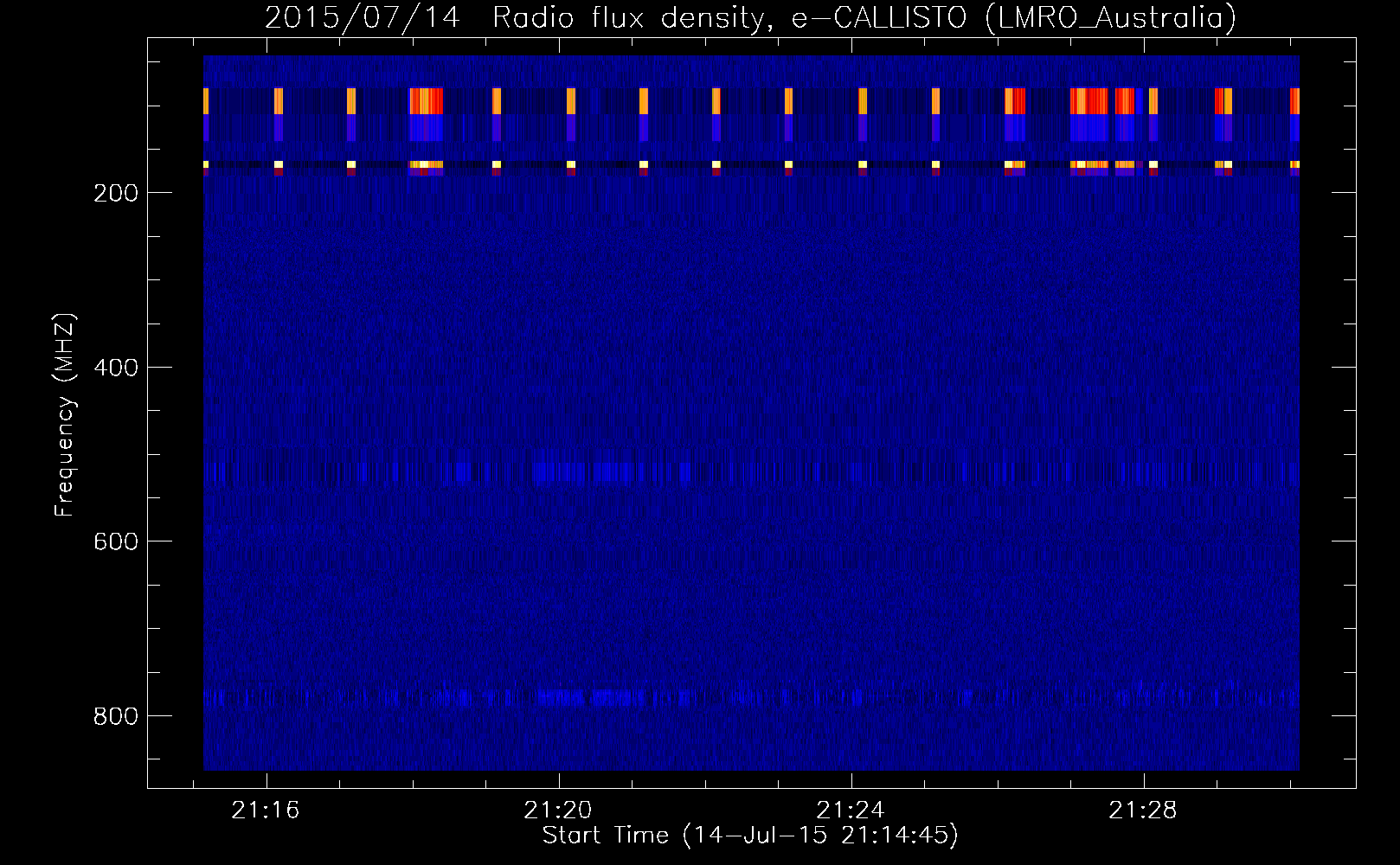The width and height of the screenshot is (1400, 865).
Task: Click the plot title showing date 2015/07/14
Action: (750, 17)
